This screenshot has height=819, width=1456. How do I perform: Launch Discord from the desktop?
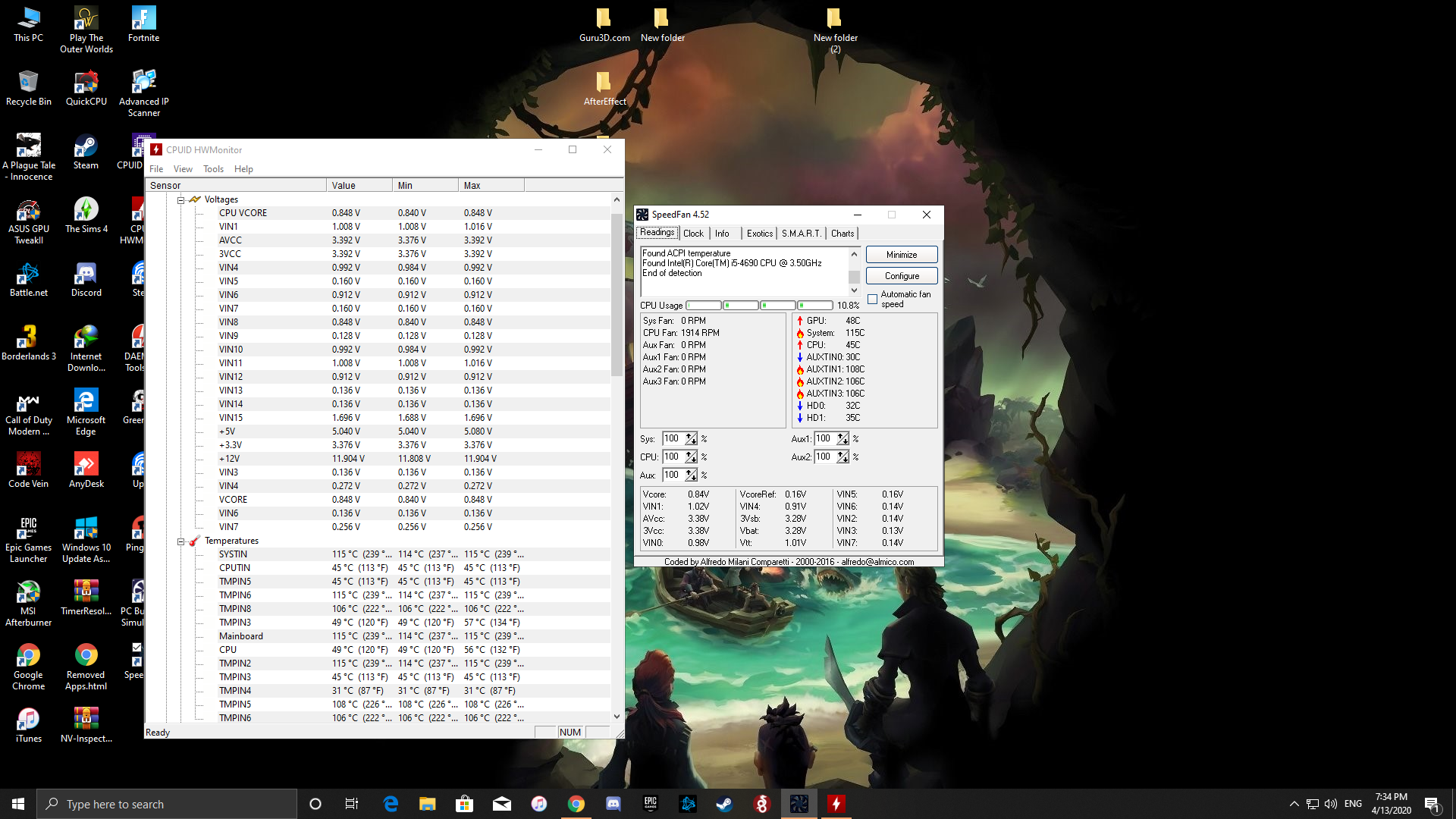(x=86, y=279)
